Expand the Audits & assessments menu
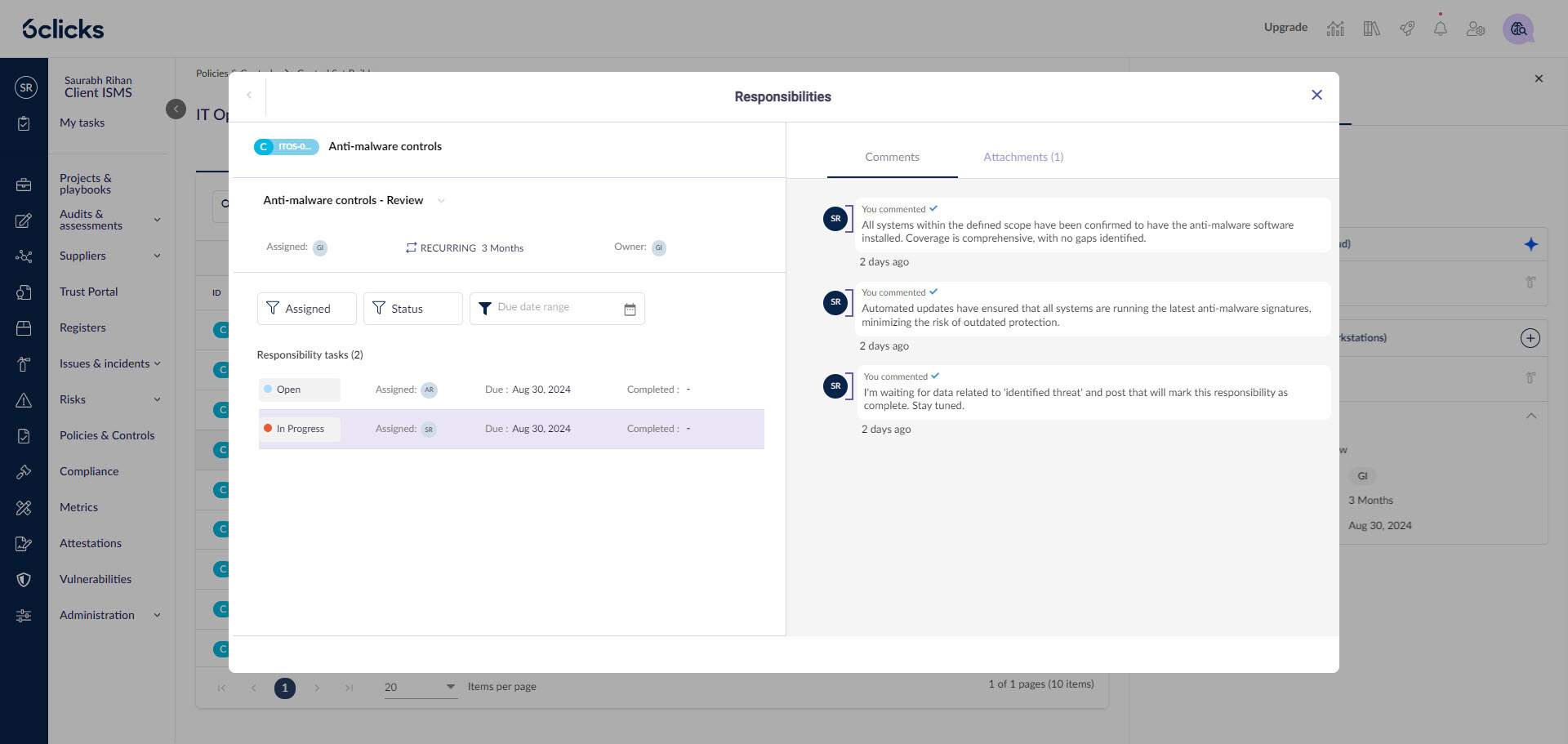Image resolution: width=1568 pixels, height=744 pixels. (157, 220)
